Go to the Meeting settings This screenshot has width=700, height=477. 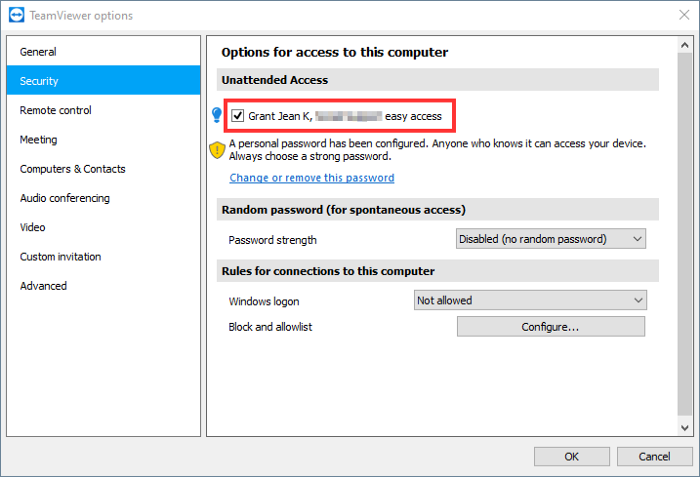104,139
